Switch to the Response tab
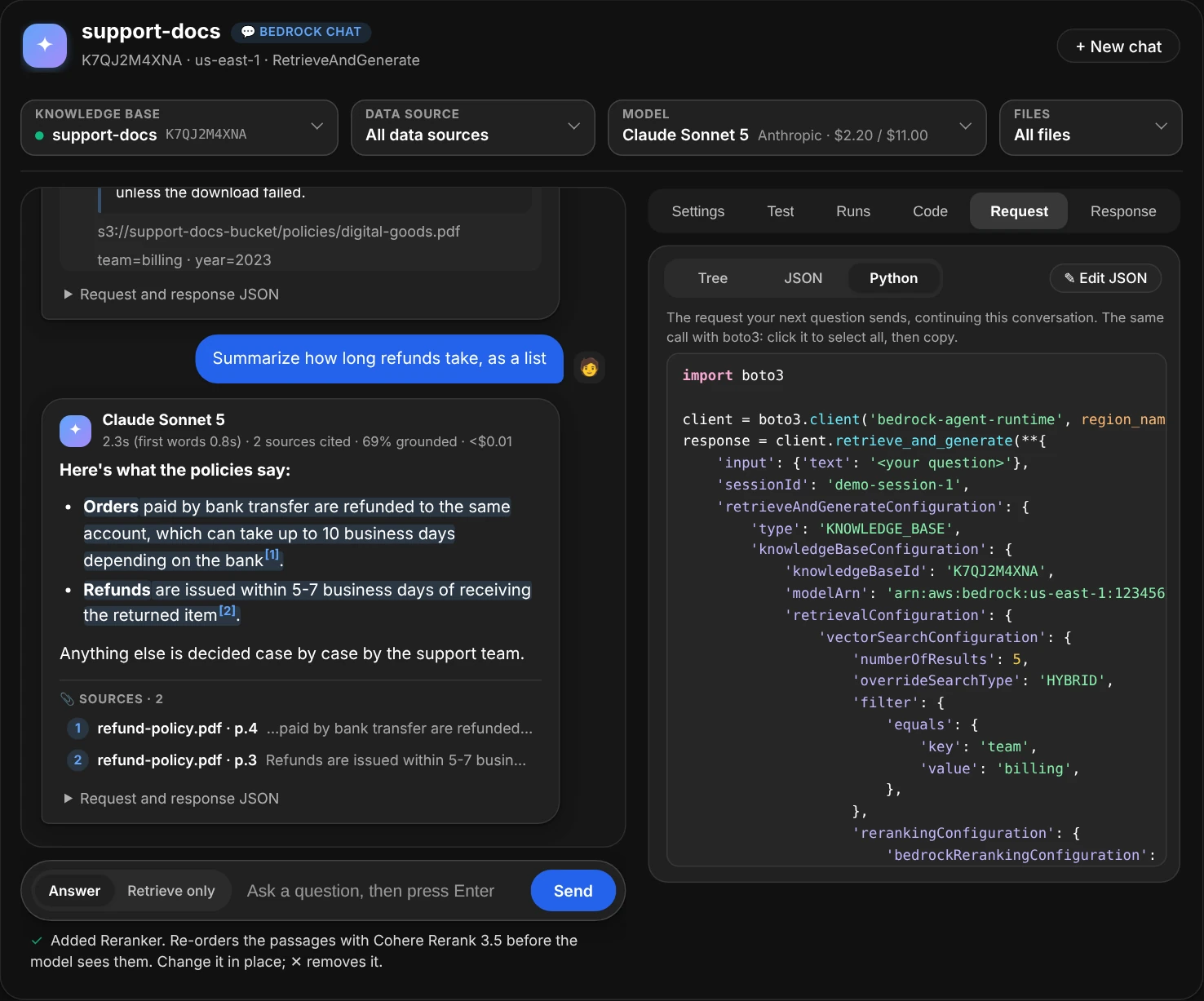This screenshot has height=1001, width=1204. [x=1123, y=211]
